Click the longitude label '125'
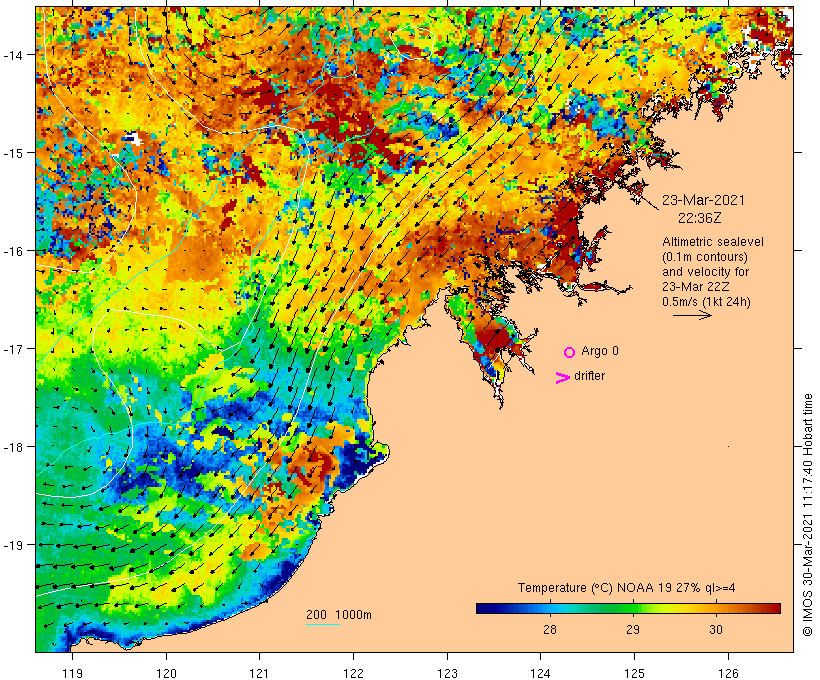This screenshot has height=680, width=820. pyautogui.click(x=634, y=673)
